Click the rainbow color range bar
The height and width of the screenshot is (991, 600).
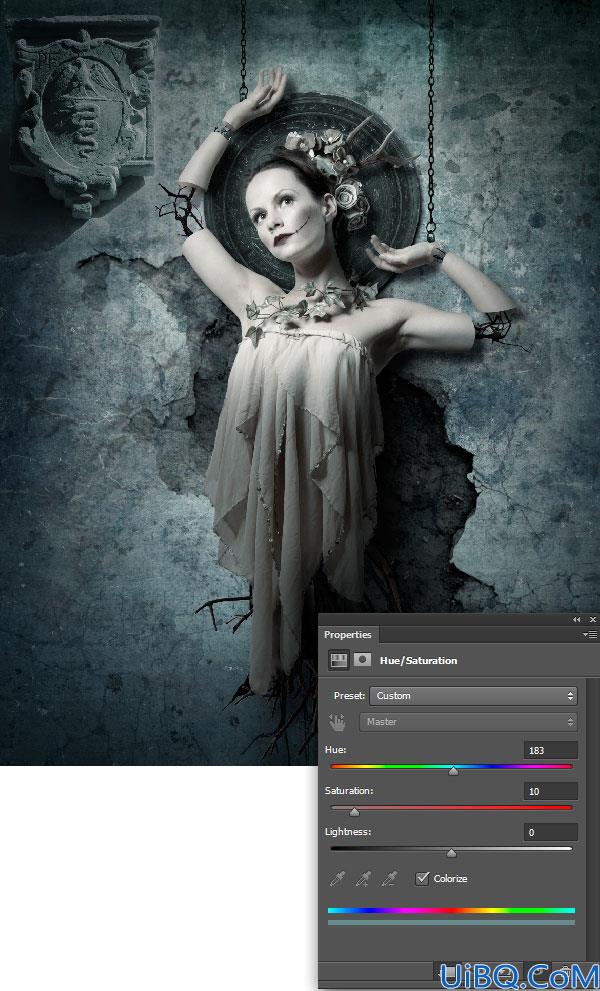(451, 911)
